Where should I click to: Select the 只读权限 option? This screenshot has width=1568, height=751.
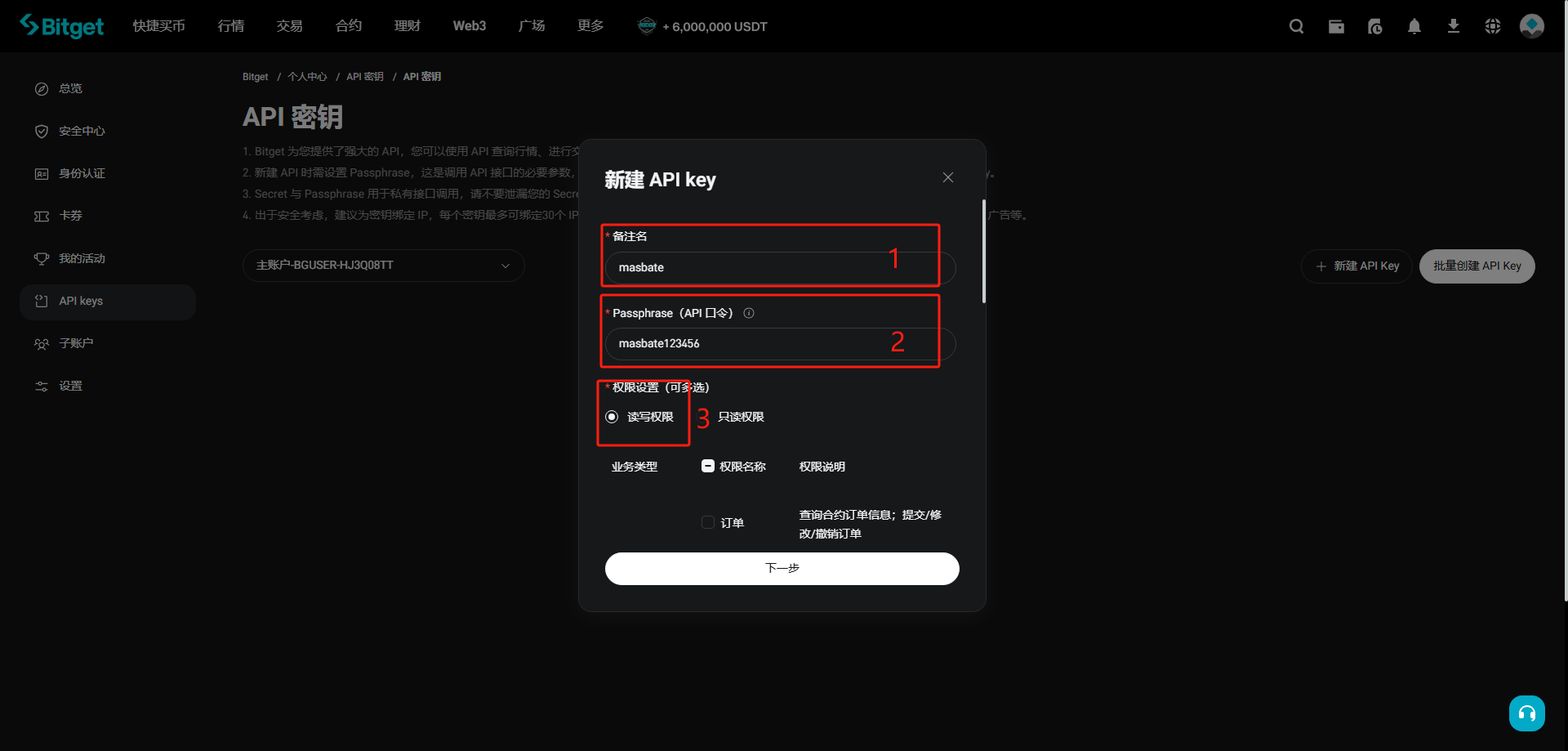741,417
